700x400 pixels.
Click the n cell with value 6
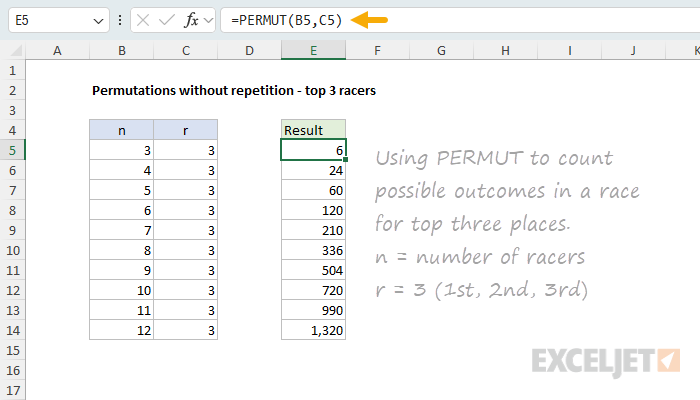pos(121,210)
